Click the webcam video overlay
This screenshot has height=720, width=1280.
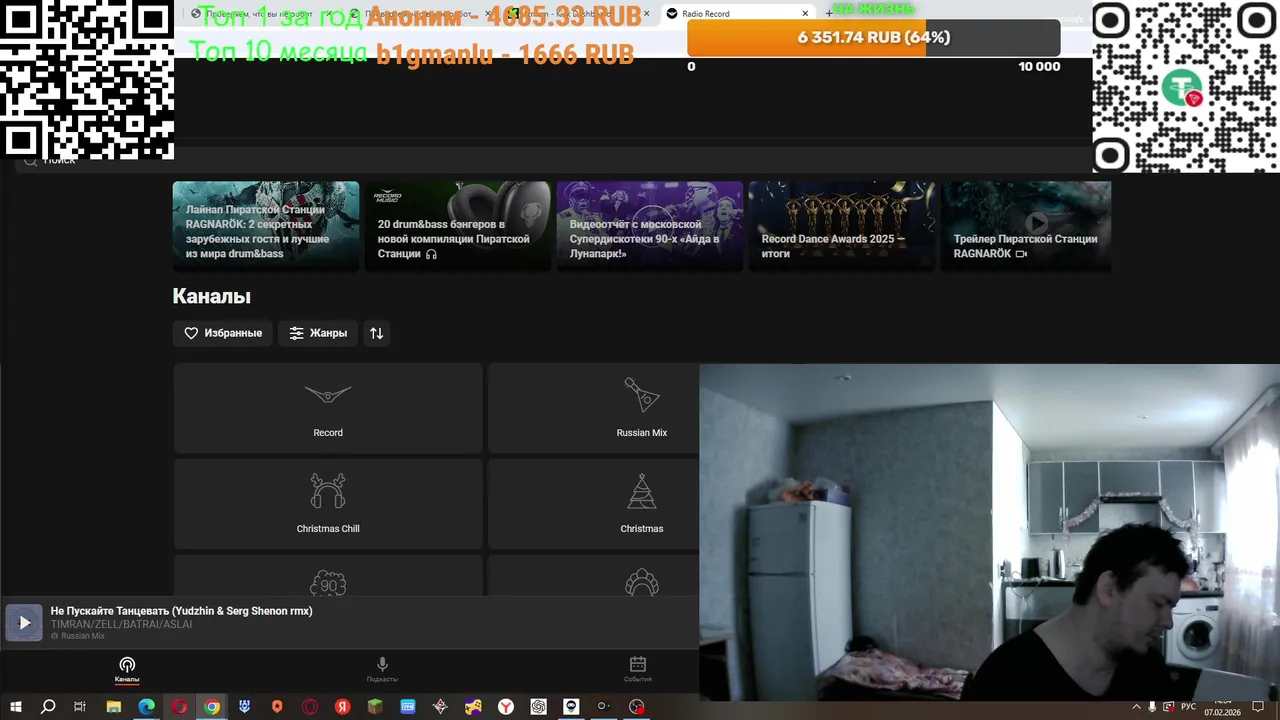click(x=989, y=532)
